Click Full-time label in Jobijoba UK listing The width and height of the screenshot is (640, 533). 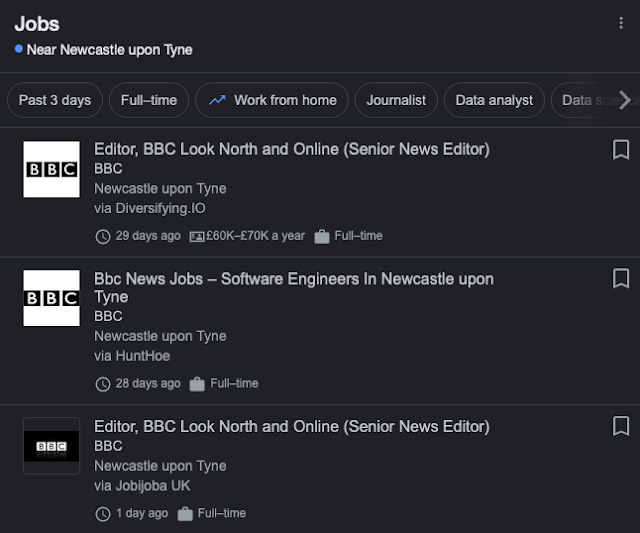click(222, 513)
